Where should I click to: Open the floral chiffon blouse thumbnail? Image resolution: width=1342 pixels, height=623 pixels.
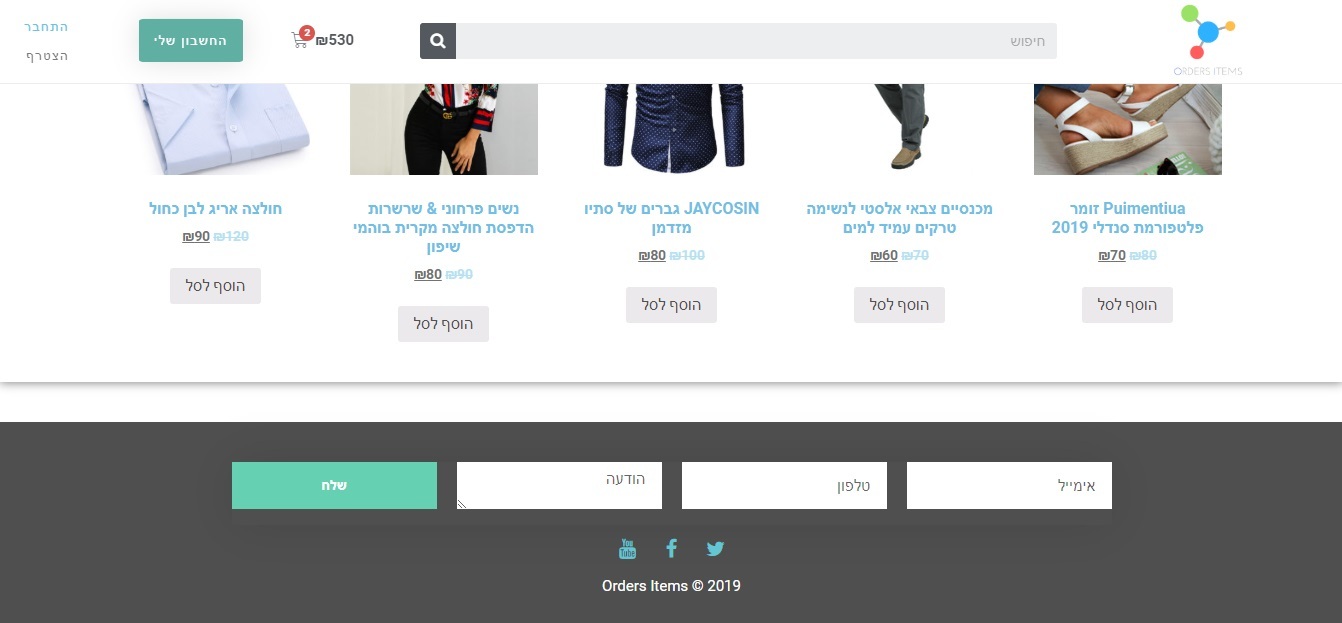444,129
